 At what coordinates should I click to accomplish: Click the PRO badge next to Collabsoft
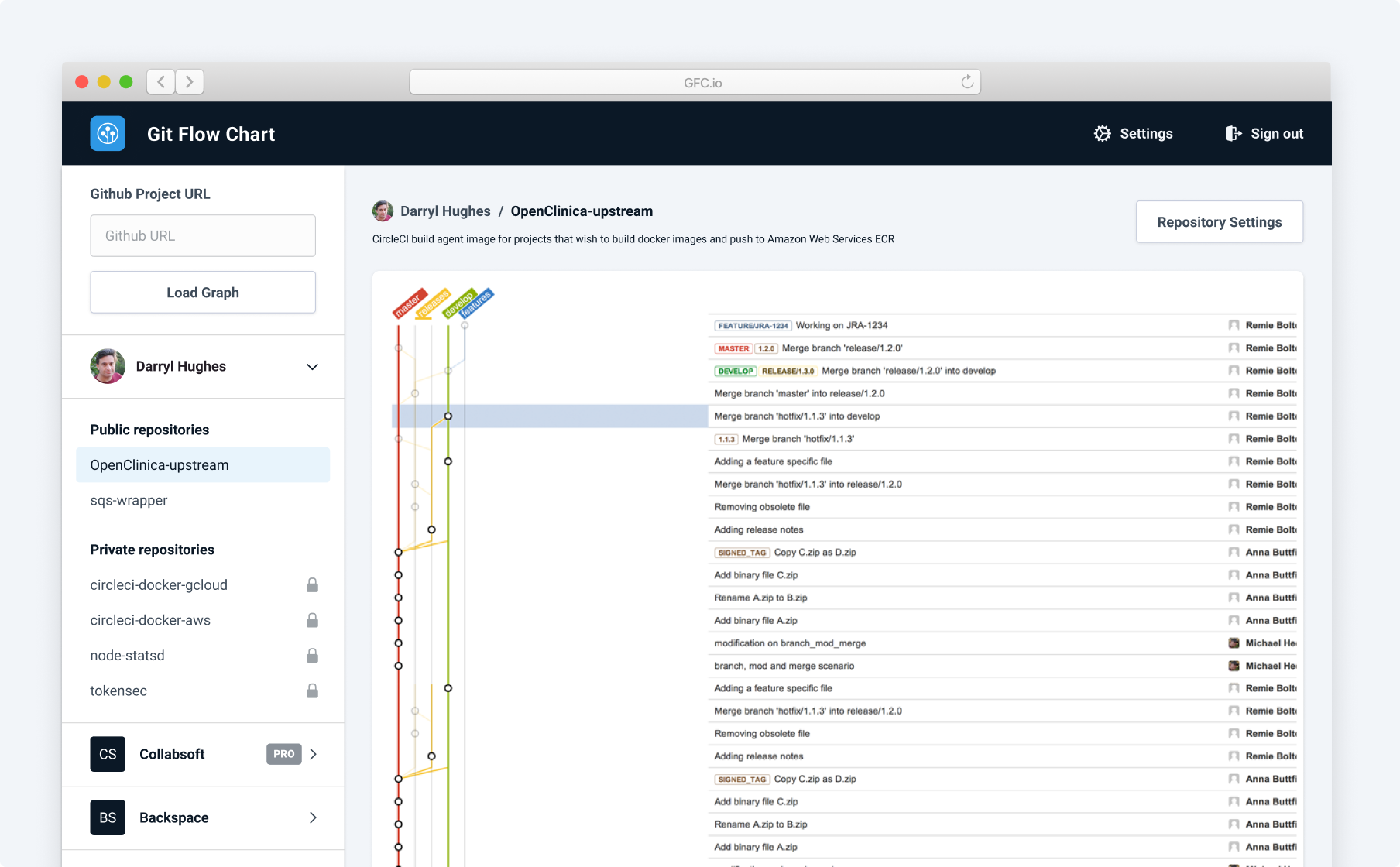point(283,754)
